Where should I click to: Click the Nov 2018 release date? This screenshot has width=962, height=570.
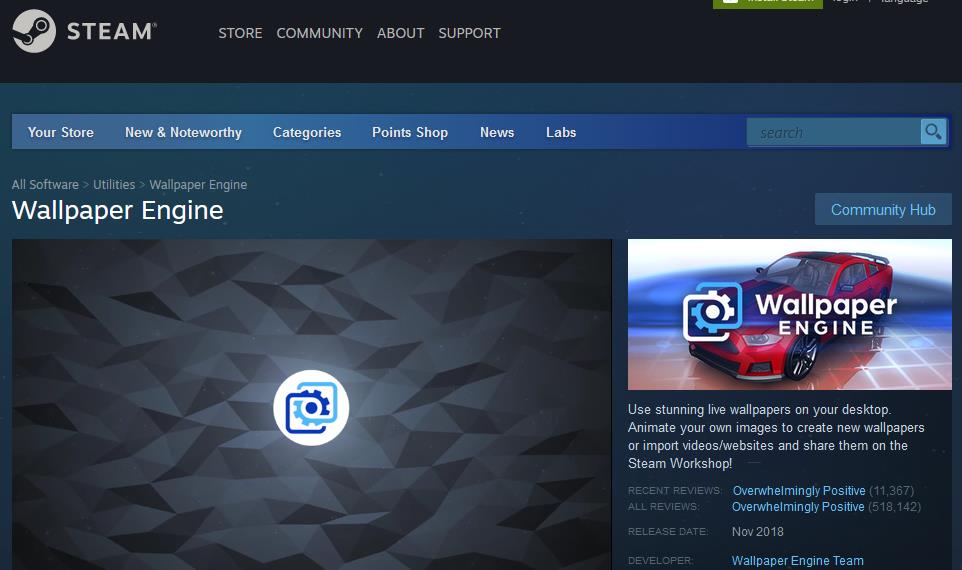pos(757,531)
